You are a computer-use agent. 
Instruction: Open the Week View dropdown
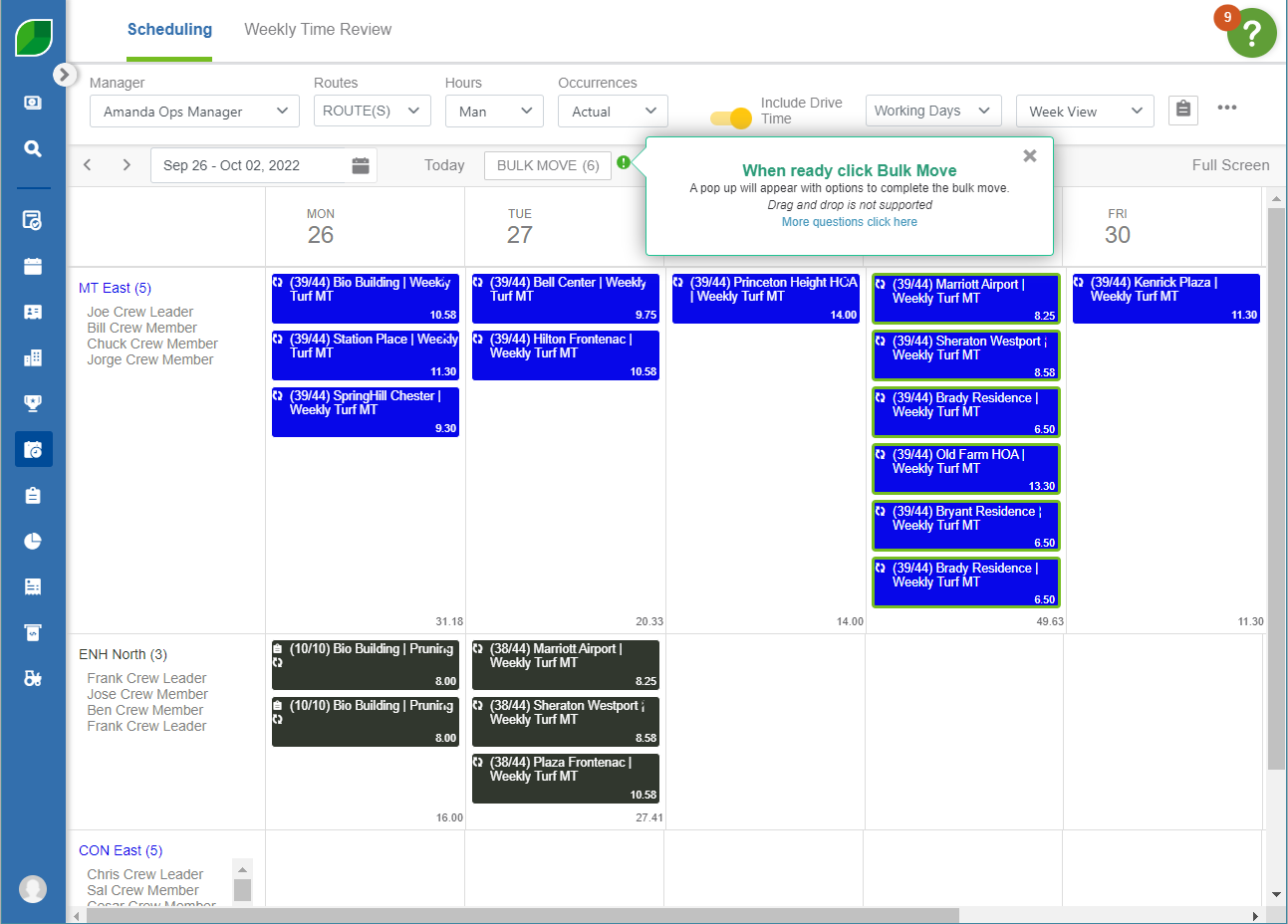(x=1084, y=112)
